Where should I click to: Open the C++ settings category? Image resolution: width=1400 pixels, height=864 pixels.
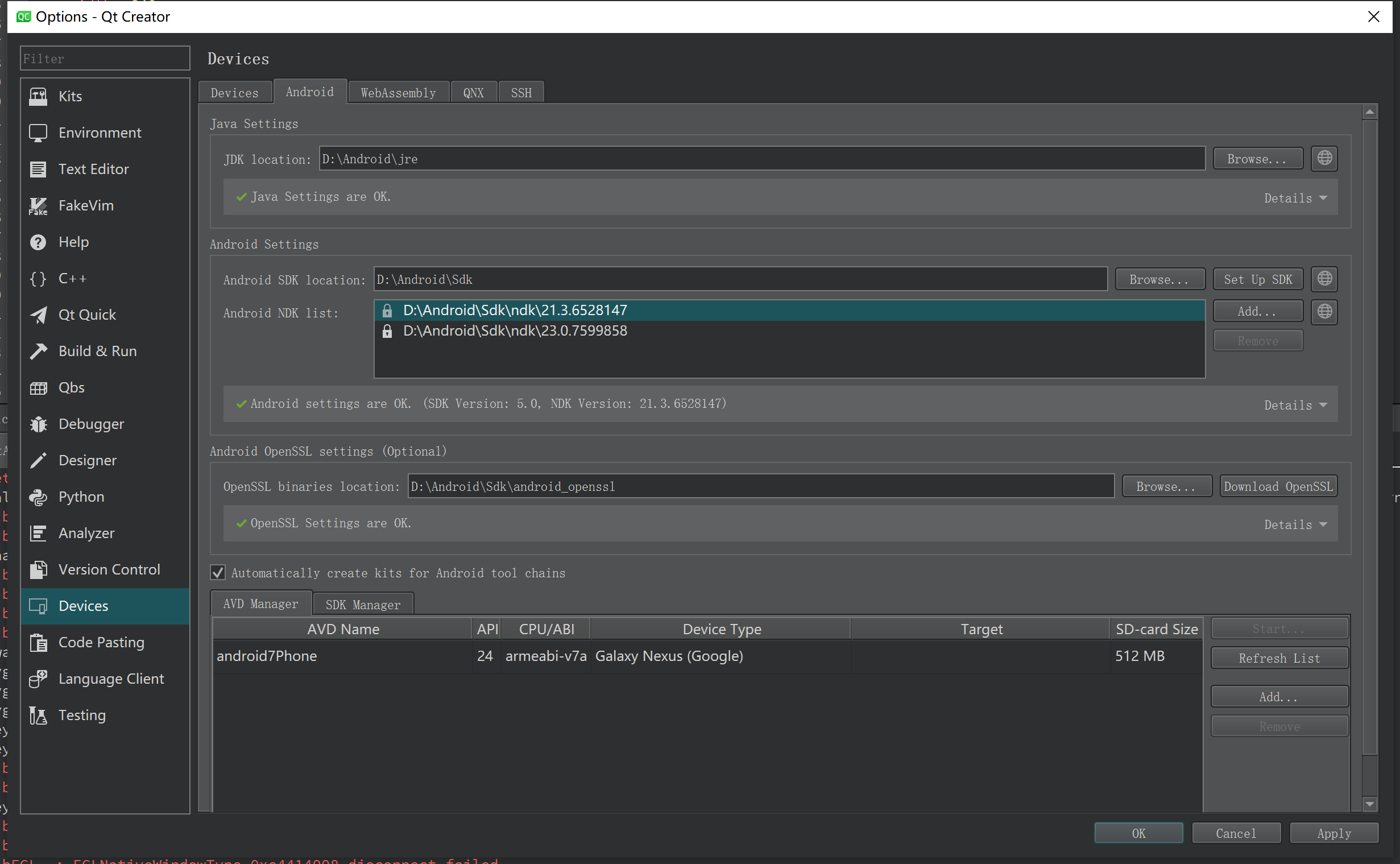(x=105, y=278)
